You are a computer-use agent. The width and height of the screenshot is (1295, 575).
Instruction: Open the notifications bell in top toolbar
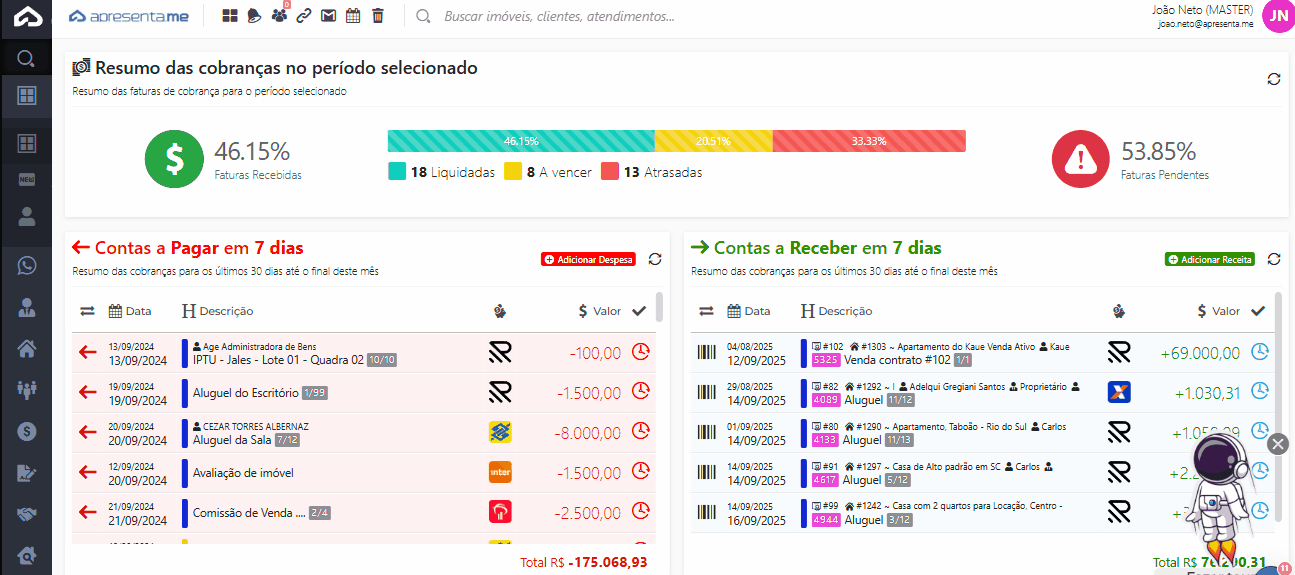tap(254, 16)
